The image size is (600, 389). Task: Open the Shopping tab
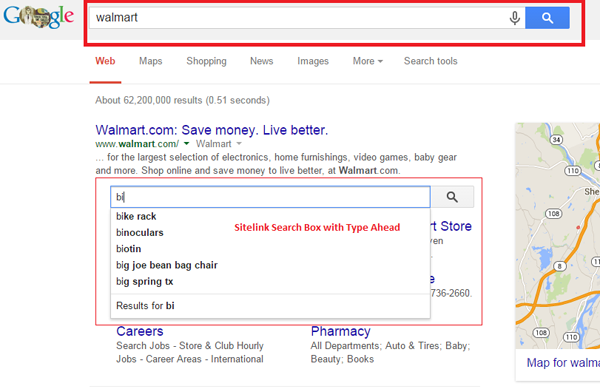point(206,61)
